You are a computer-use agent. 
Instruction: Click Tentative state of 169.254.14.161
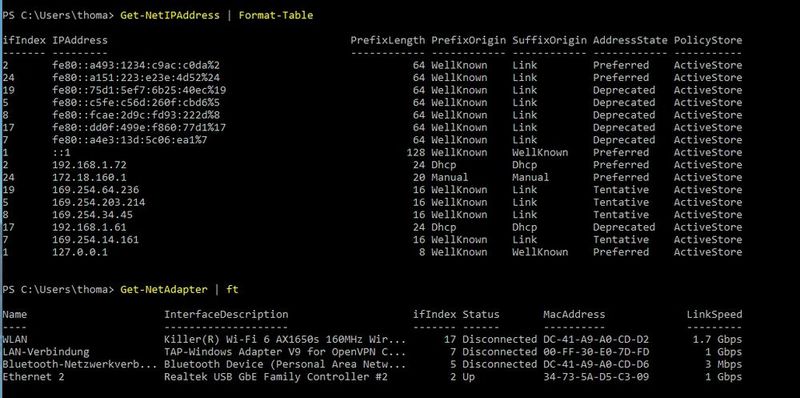[621, 240]
